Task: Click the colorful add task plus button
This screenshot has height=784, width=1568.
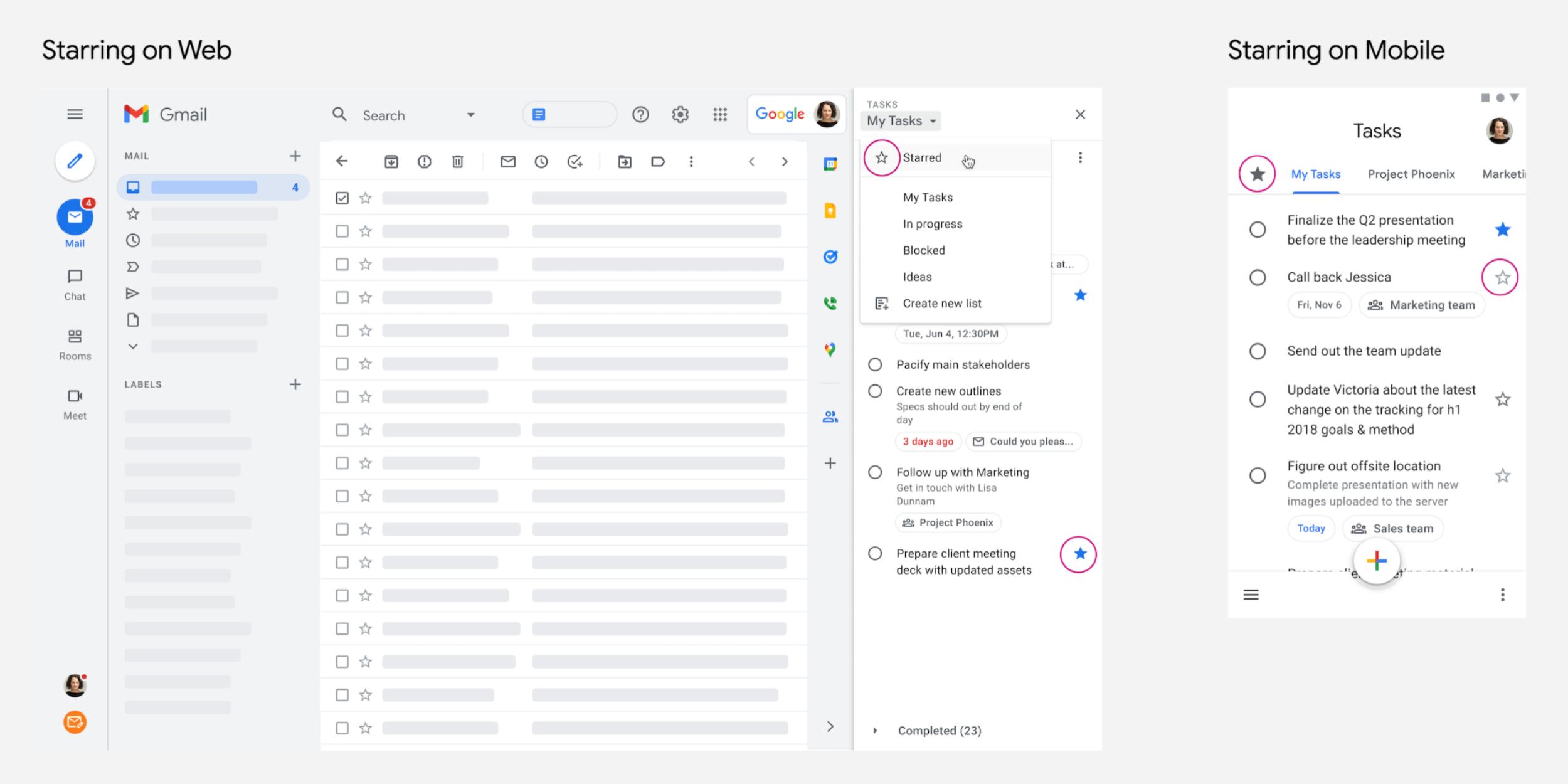Action: 1376,561
